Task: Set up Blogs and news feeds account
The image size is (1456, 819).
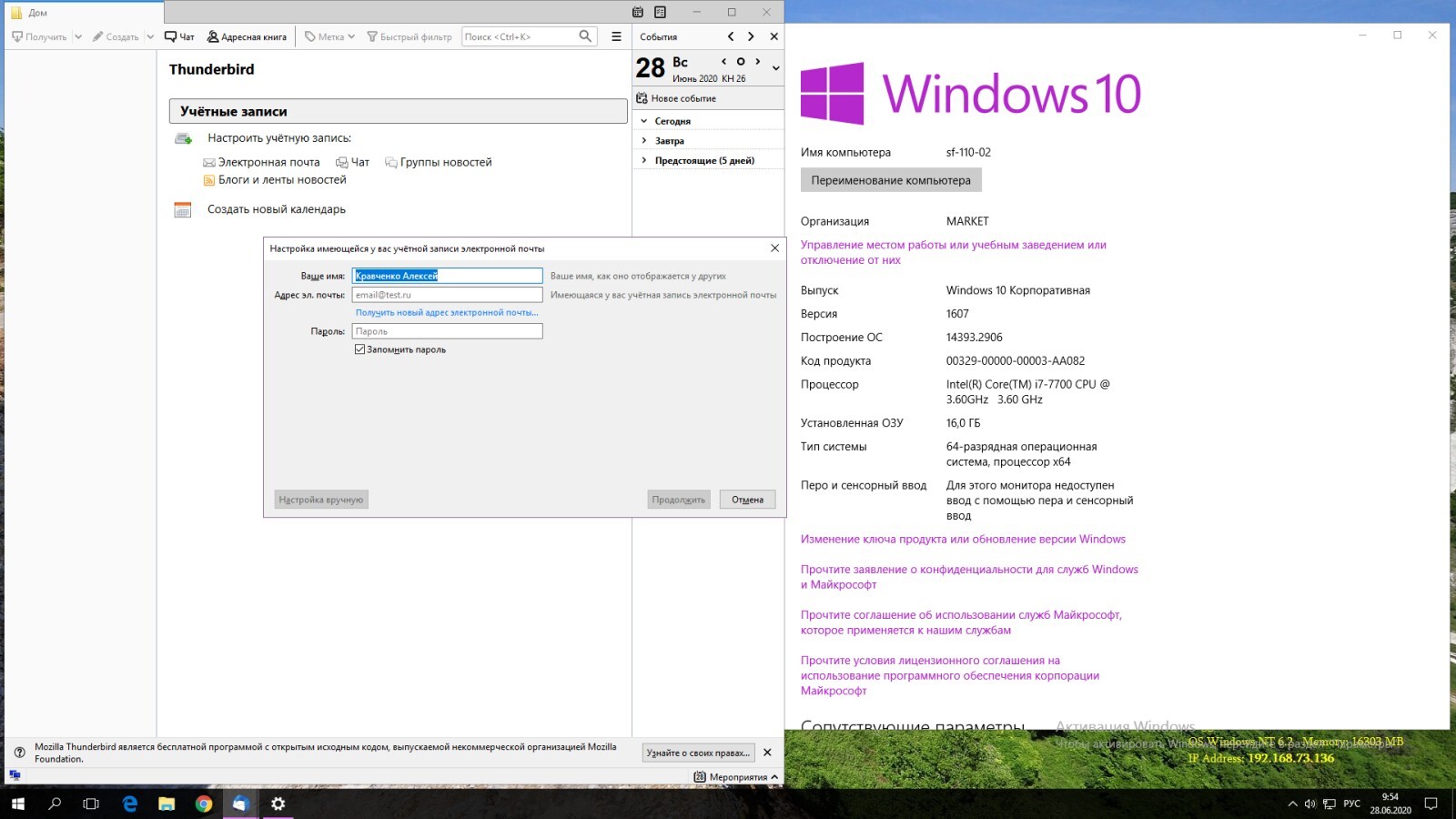Action: (281, 180)
